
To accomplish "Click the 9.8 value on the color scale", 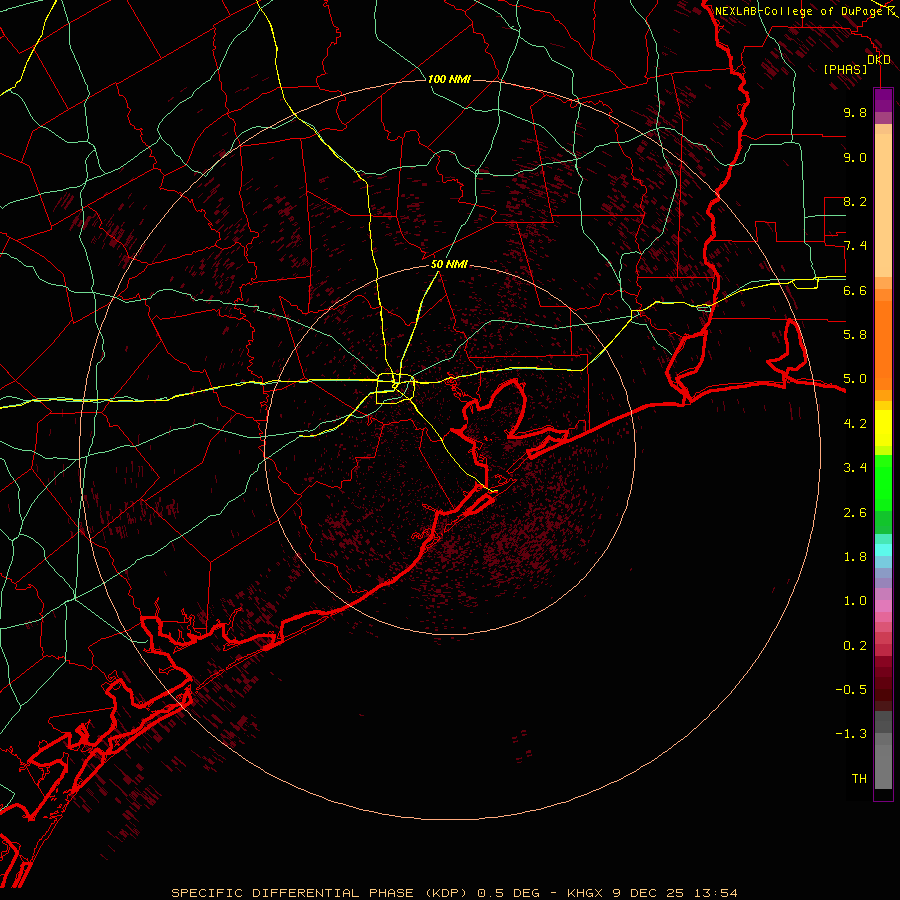I will click(x=855, y=112).
